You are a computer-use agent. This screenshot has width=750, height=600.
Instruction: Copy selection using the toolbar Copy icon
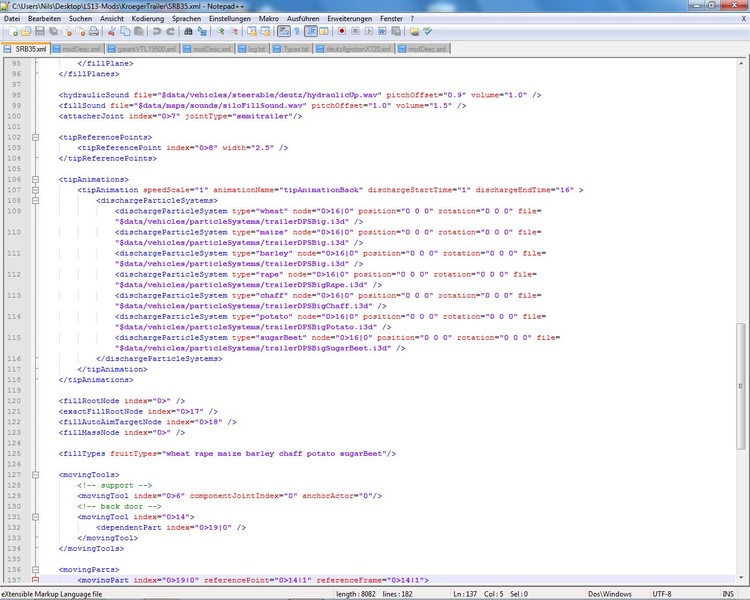click(125, 32)
